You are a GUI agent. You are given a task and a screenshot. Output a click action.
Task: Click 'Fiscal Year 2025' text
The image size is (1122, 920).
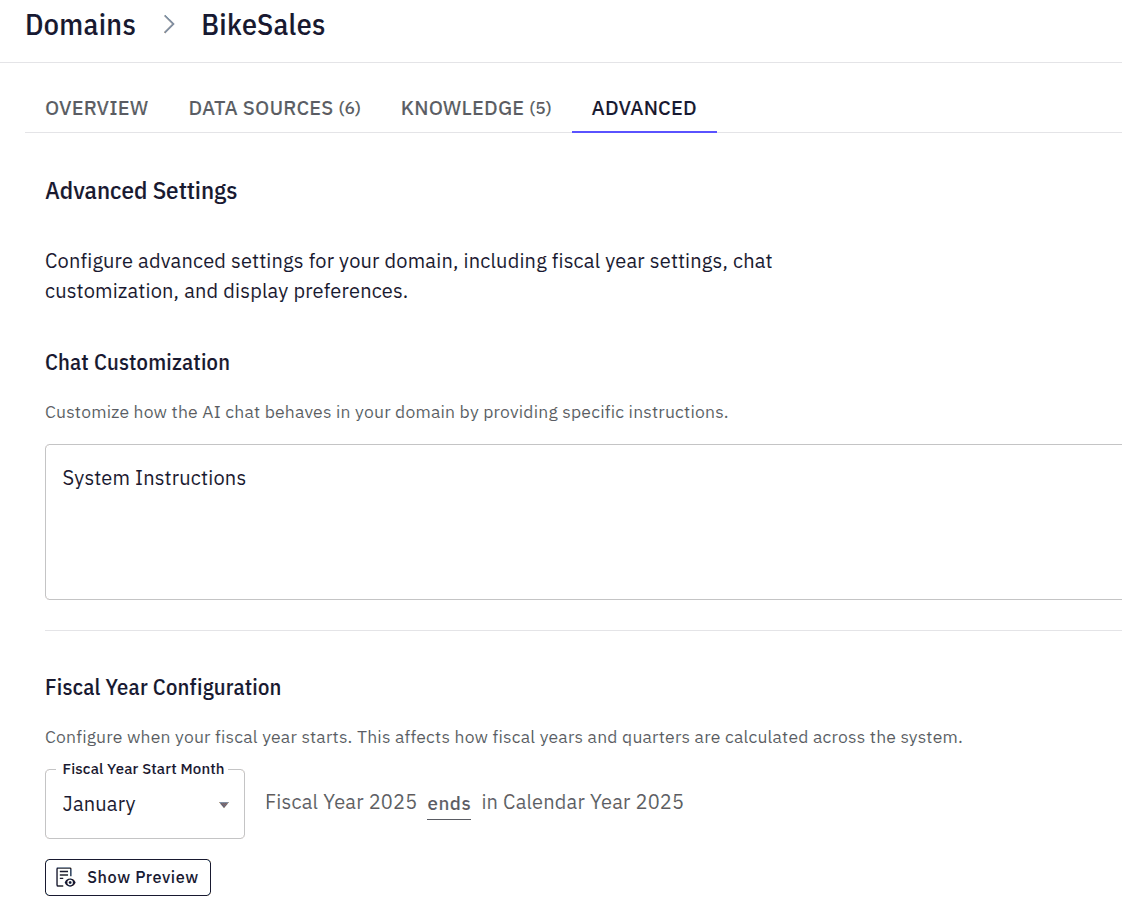(x=341, y=802)
